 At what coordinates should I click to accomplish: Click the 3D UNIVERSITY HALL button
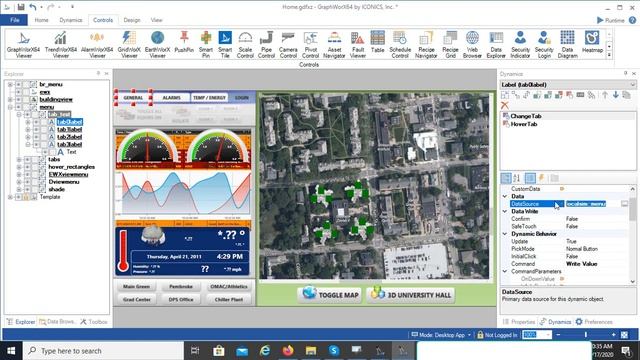point(411,295)
